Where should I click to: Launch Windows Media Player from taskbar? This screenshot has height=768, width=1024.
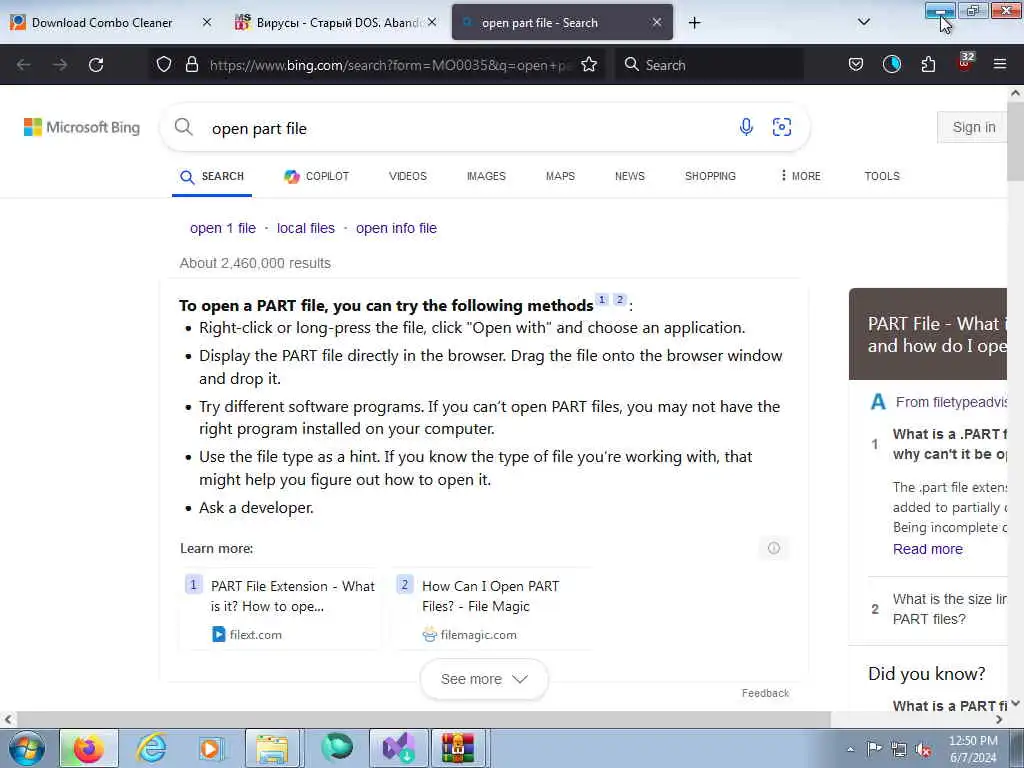click(211, 748)
